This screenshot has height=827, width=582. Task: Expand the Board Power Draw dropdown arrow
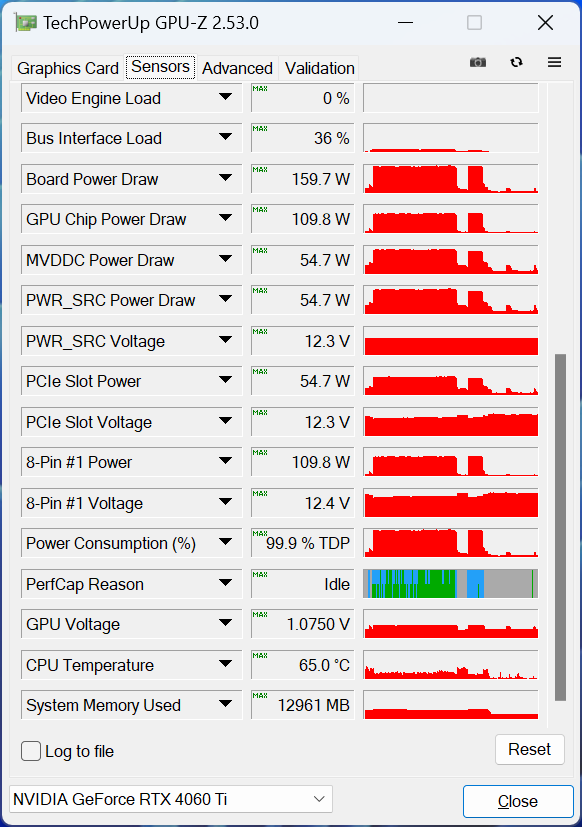(225, 178)
